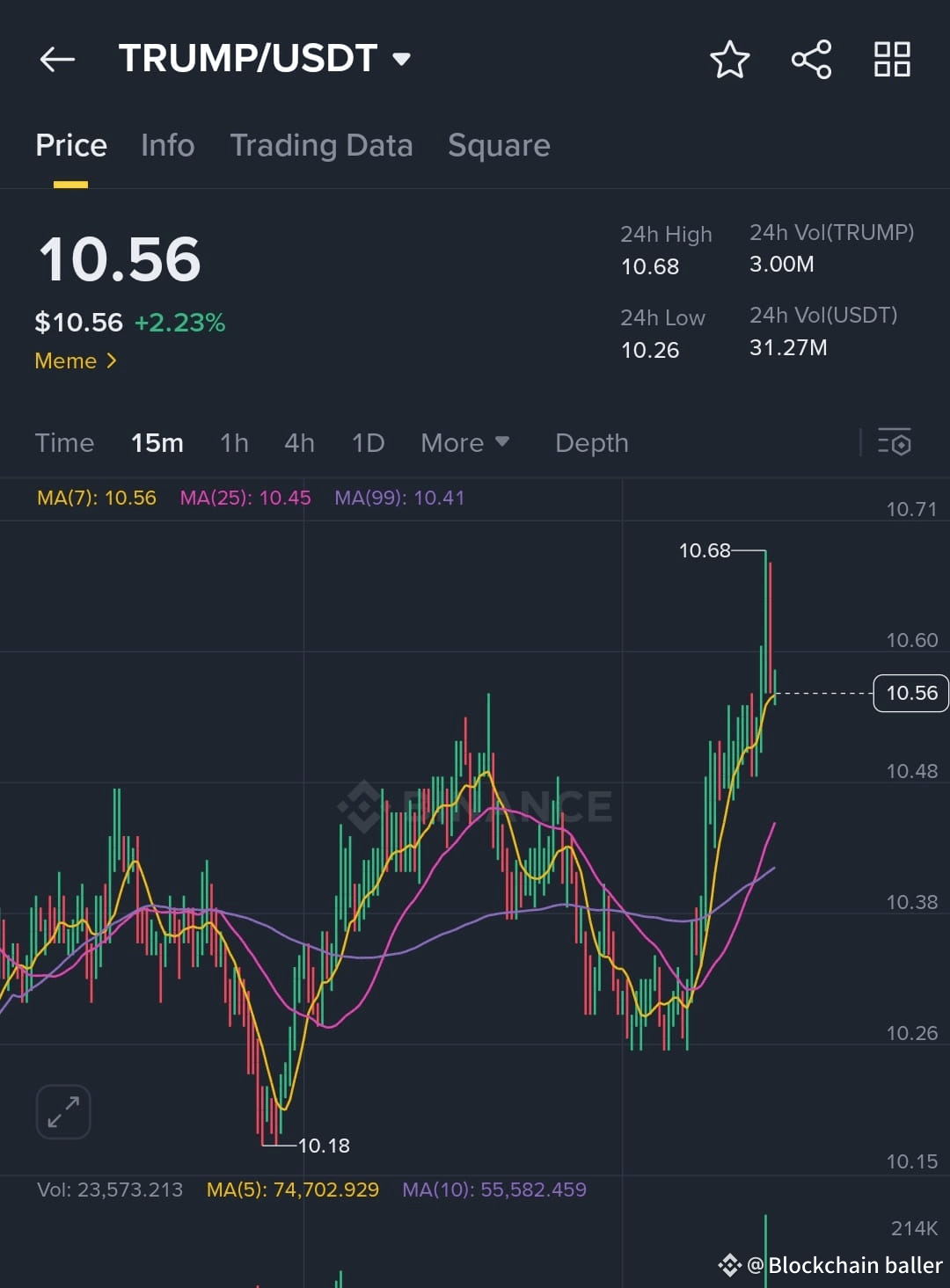Select the 4h chart interval
This screenshot has width=950, height=1288.
pos(299,442)
